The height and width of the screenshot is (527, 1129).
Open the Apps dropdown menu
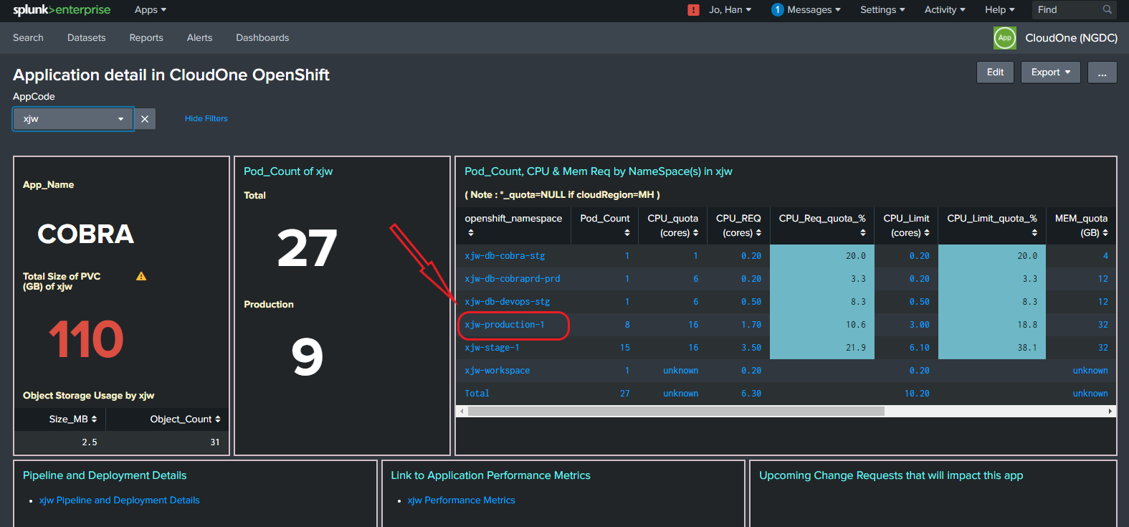point(150,10)
